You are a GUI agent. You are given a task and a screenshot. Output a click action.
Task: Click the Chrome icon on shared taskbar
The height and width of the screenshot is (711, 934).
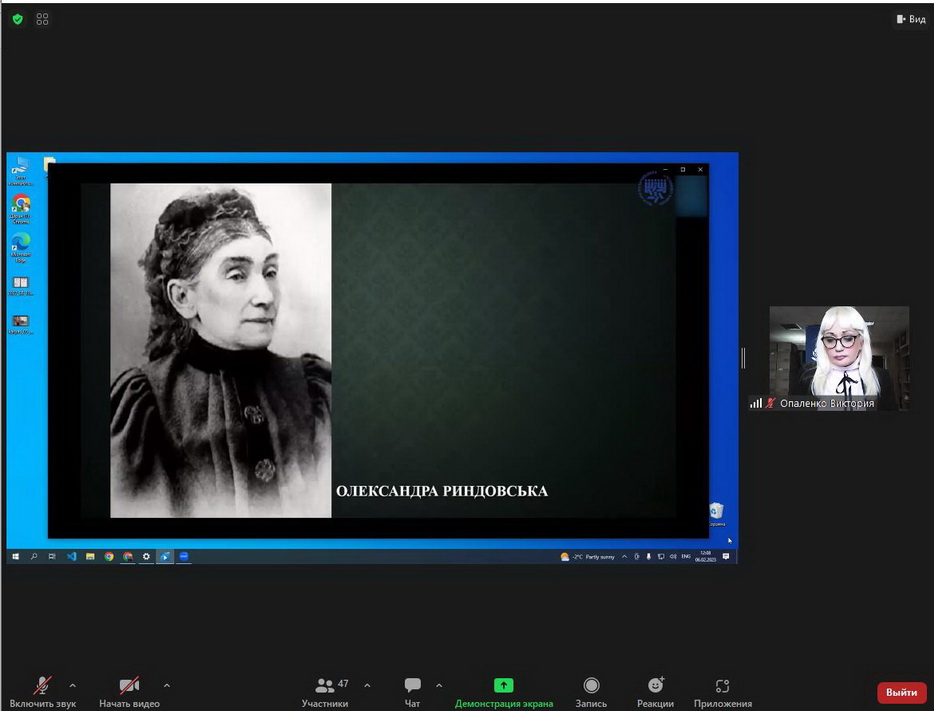(109, 556)
